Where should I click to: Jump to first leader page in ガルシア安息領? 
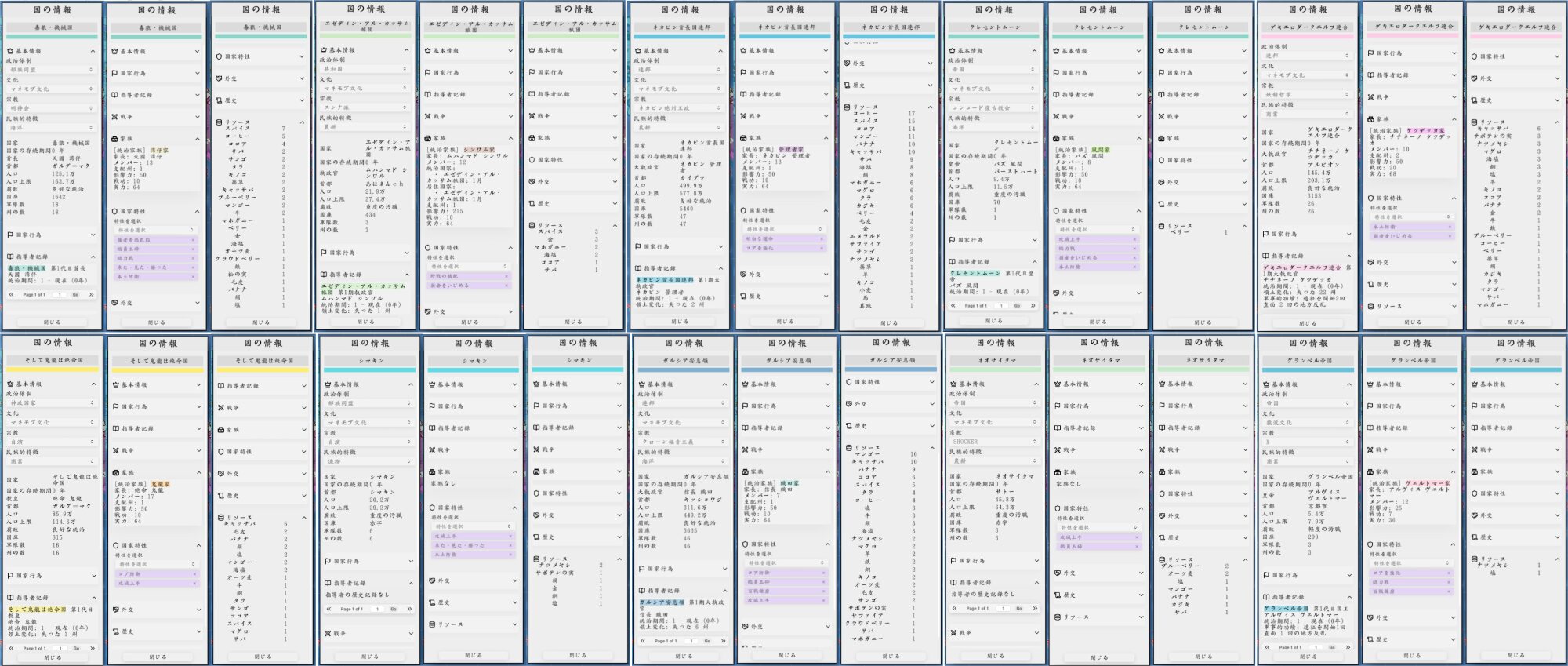pyautogui.click(x=643, y=641)
